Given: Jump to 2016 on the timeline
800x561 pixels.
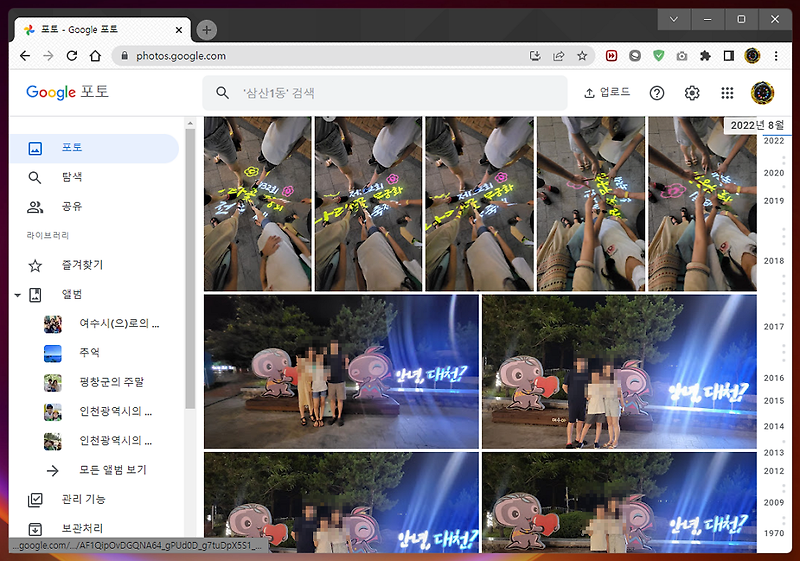Looking at the screenshot, I should pyautogui.click(x=773, y=378).
